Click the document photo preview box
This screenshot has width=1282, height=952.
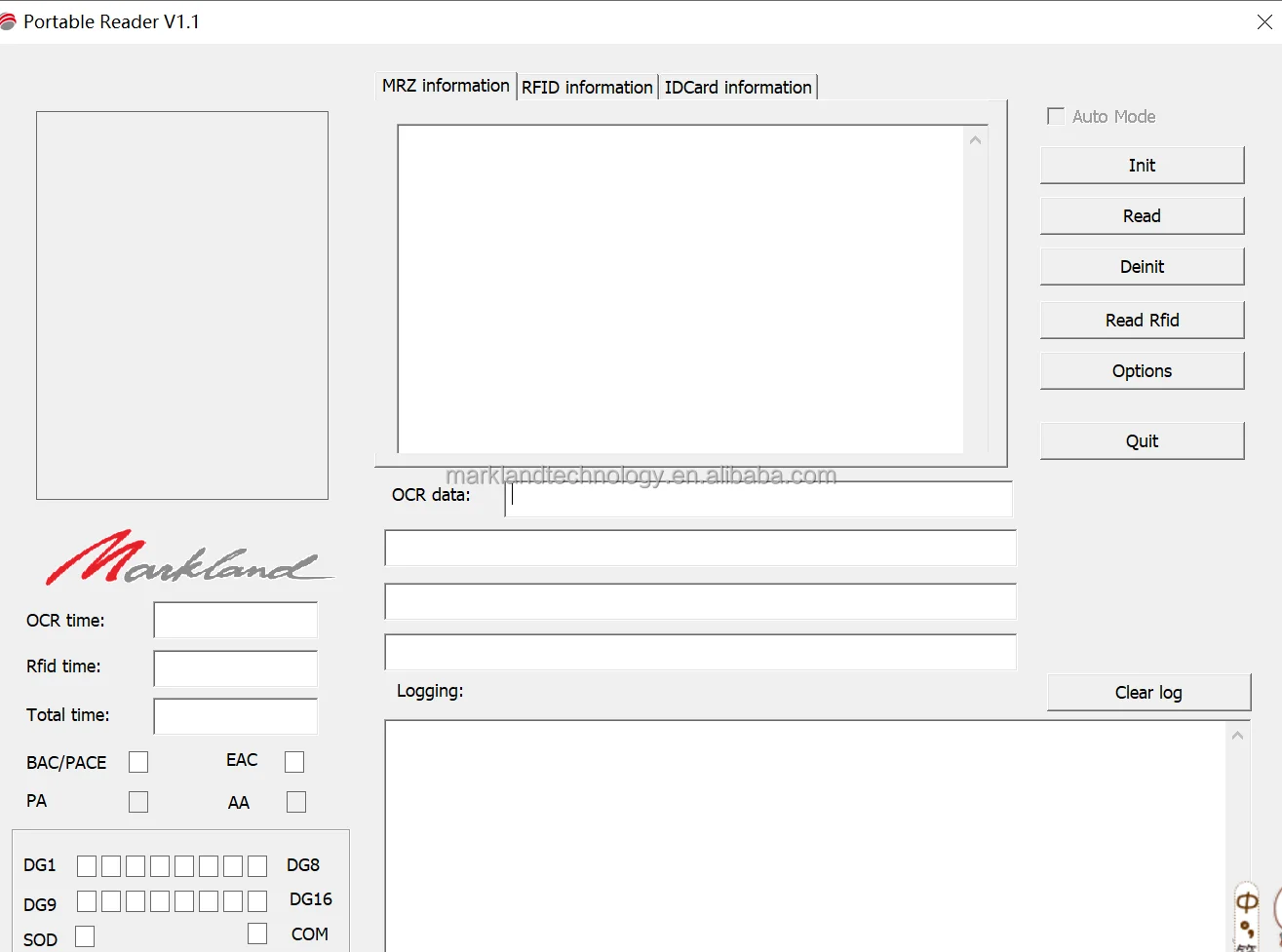click(x=182, y=305)
